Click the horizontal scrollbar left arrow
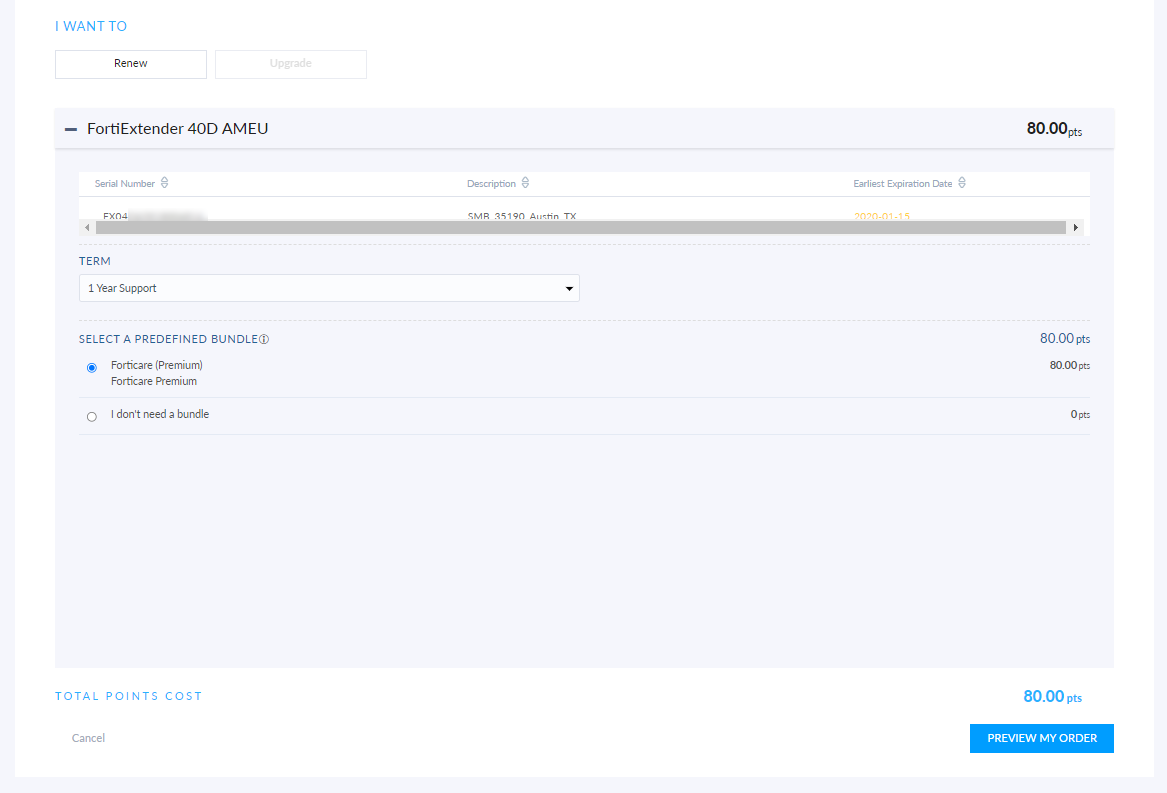1167x793 pixels. pos(87,227)
